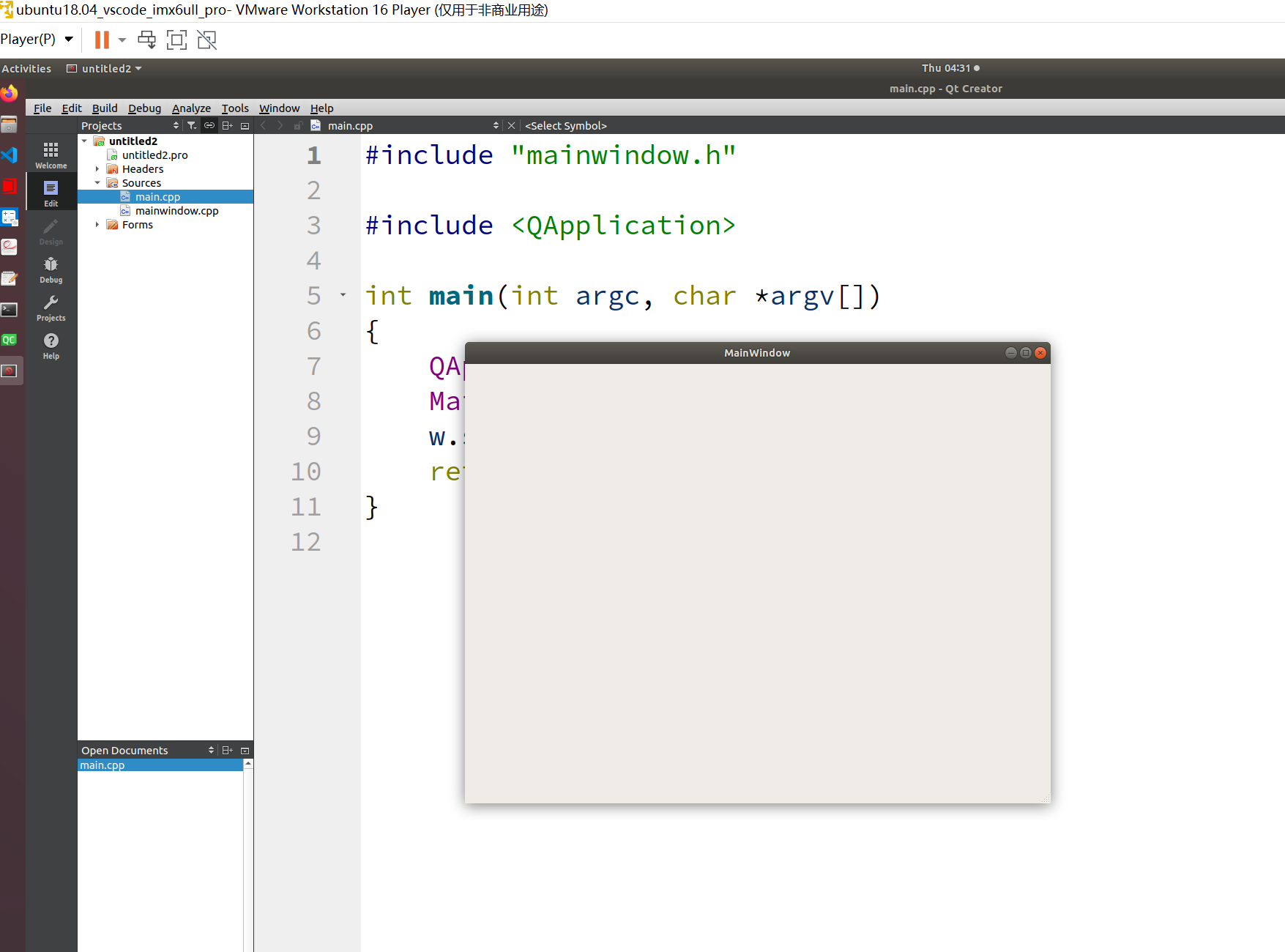Open Projects mode with wrench icon
The height and width of the screenshot is (952, 1285).
[x=51, y=307]
